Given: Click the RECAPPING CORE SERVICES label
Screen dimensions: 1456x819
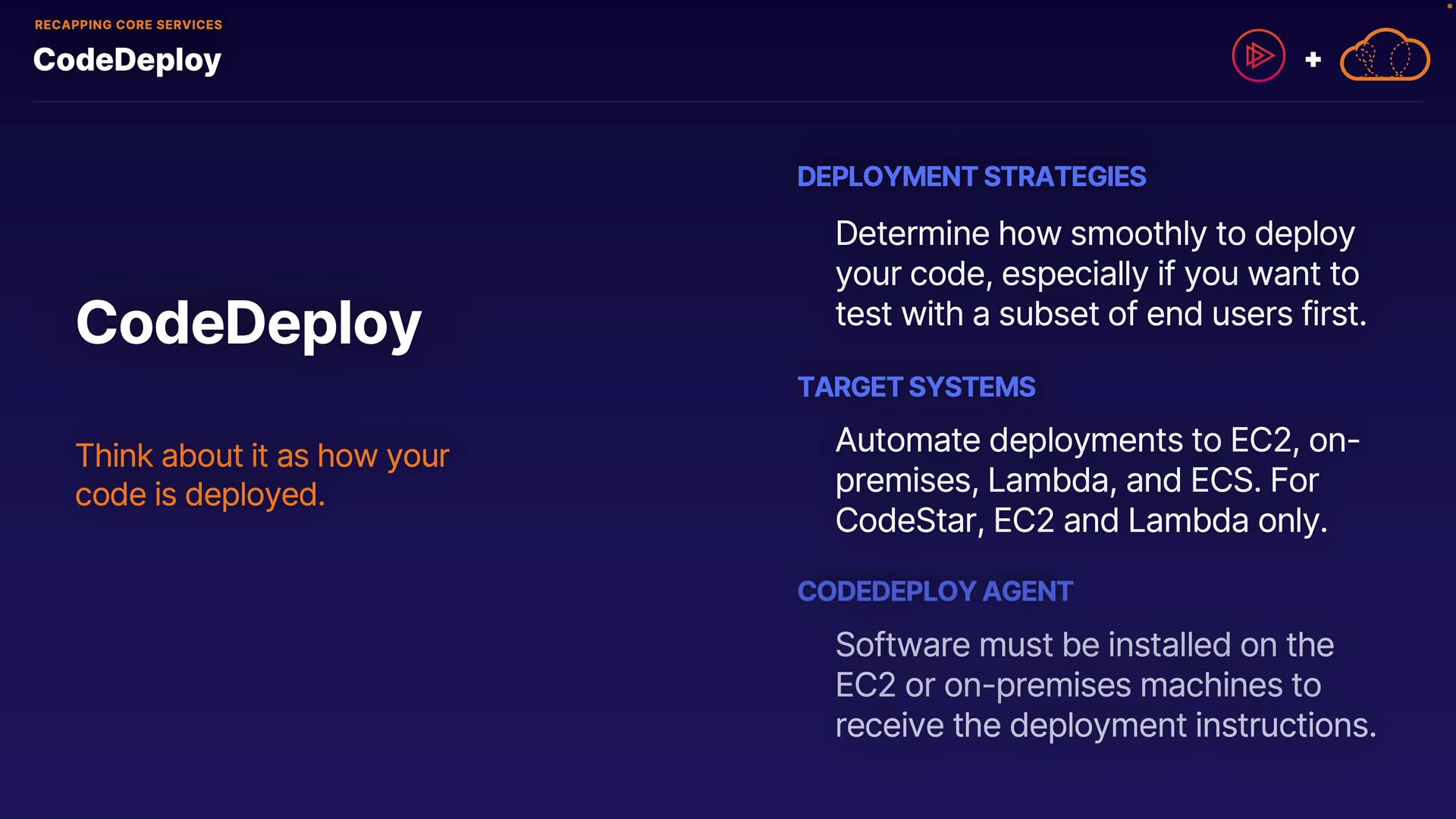Looking at the screenshot, I should pos(128,25).
